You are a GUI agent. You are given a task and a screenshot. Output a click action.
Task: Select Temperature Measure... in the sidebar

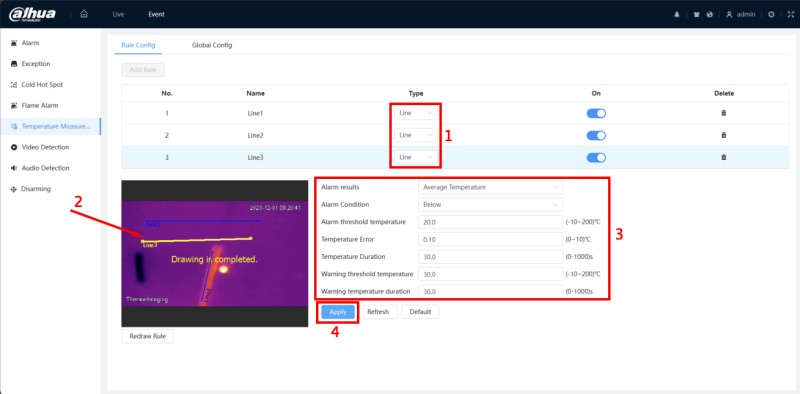click(51, 127)
